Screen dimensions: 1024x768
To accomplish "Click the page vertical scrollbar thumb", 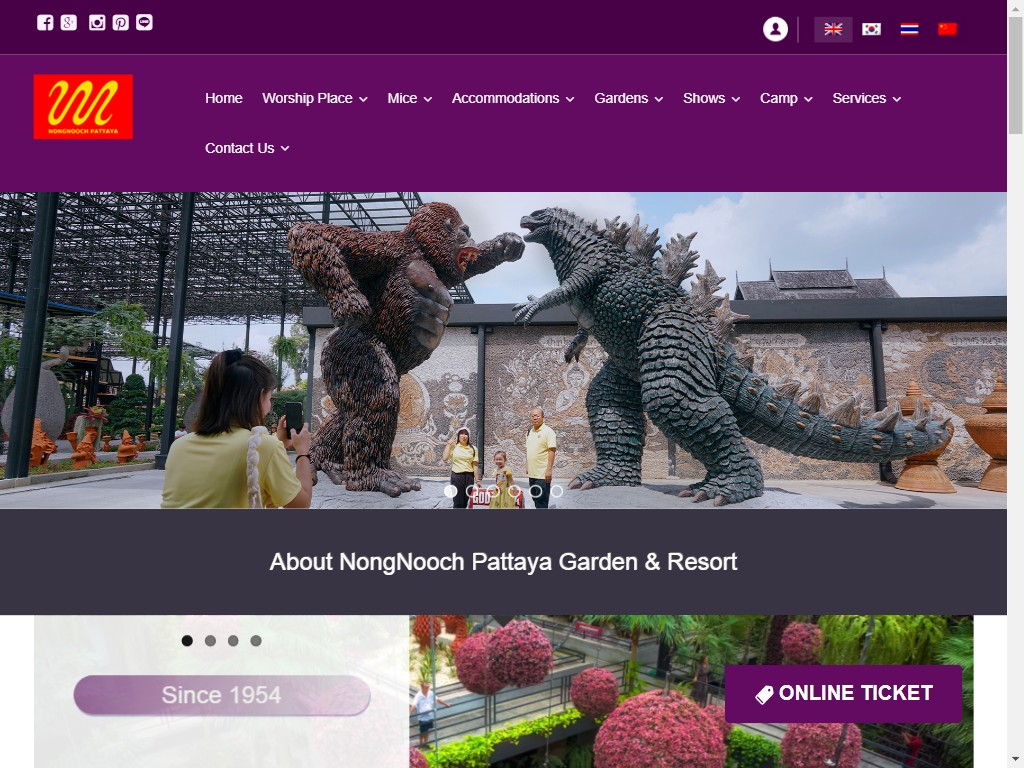I will pos(1016,75).
